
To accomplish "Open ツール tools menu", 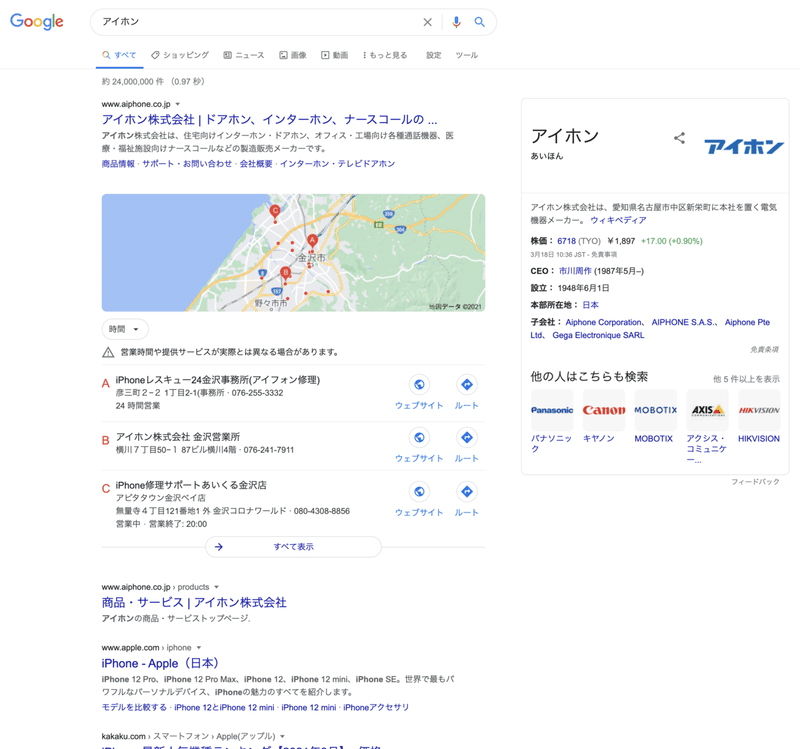I will pyautogui.click(x=467, y=55).
